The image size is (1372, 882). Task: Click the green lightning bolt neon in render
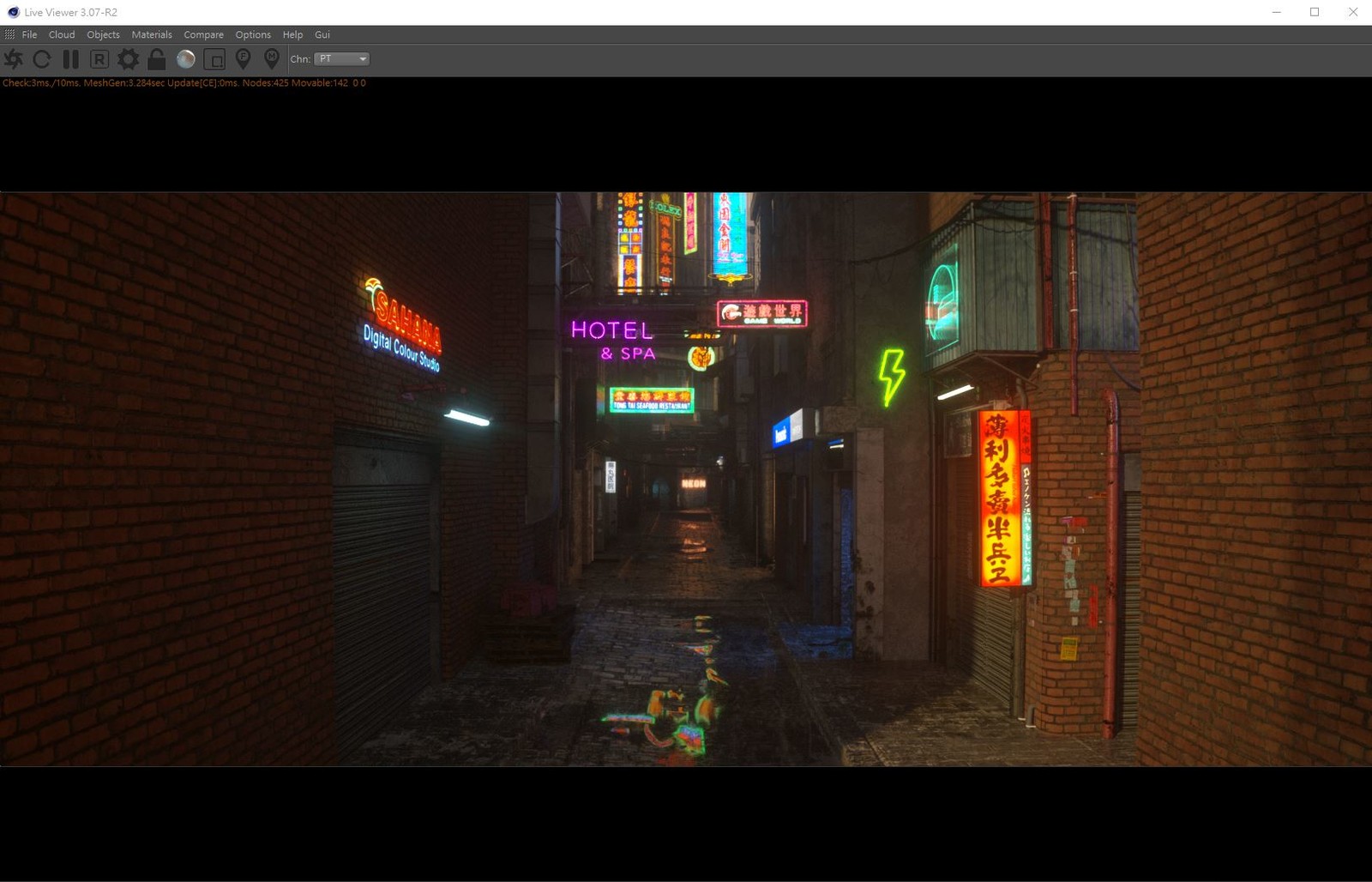click(891, 377)
